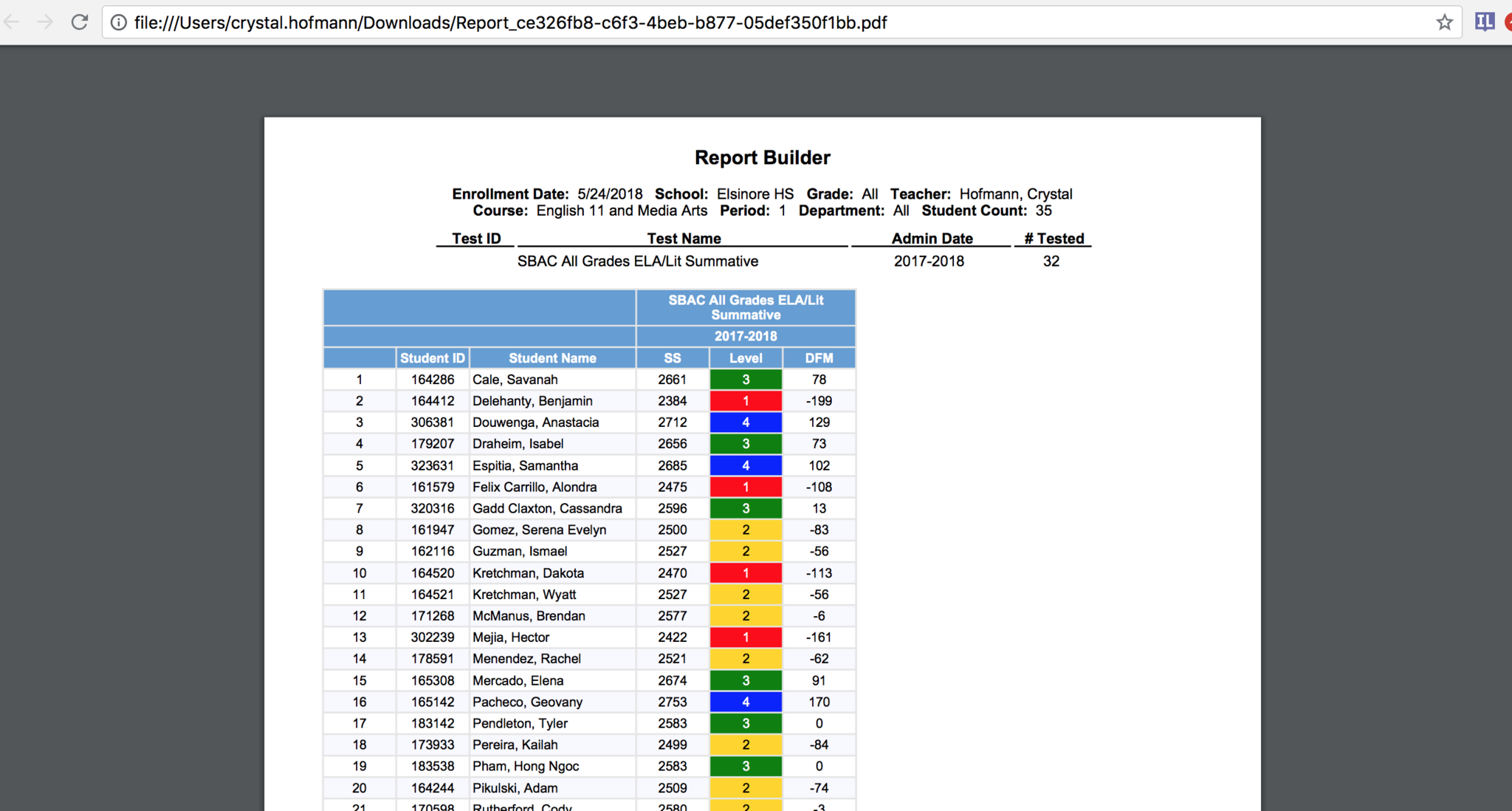Click the DFM column header
This screenshot has height=811, width=1512.
819,358
